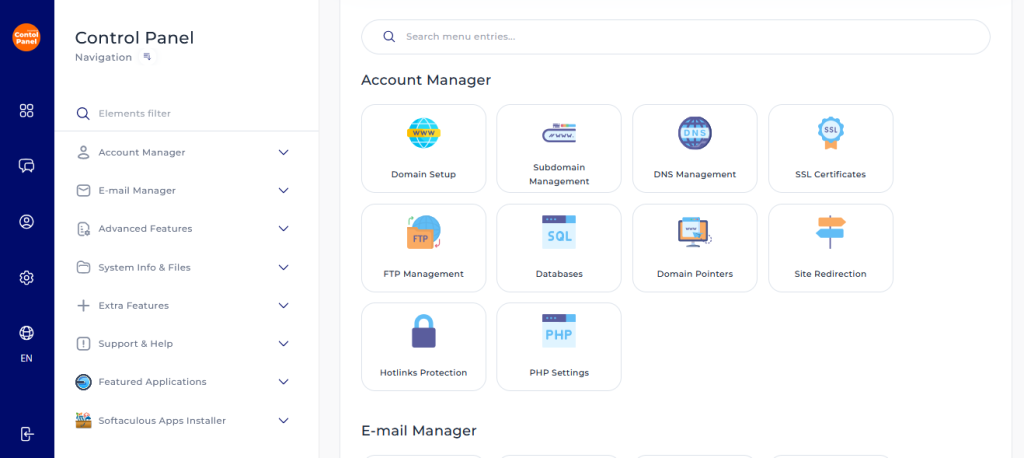
Task: Click the DNS Management icon
Action: [695, 132]
